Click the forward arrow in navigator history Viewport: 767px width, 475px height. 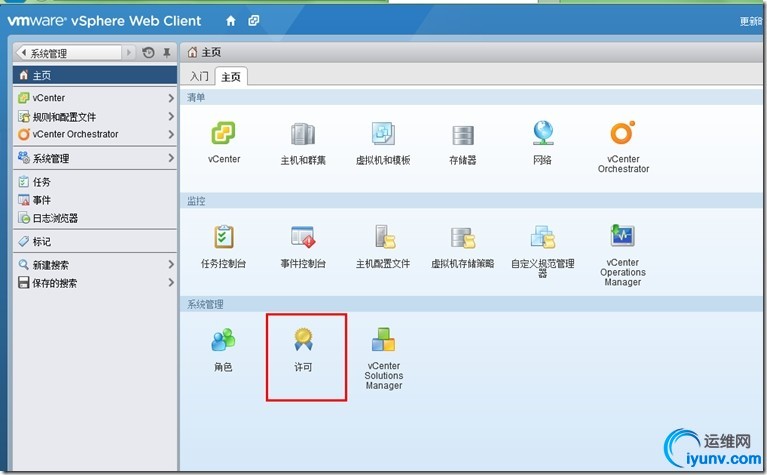[129, 52]
